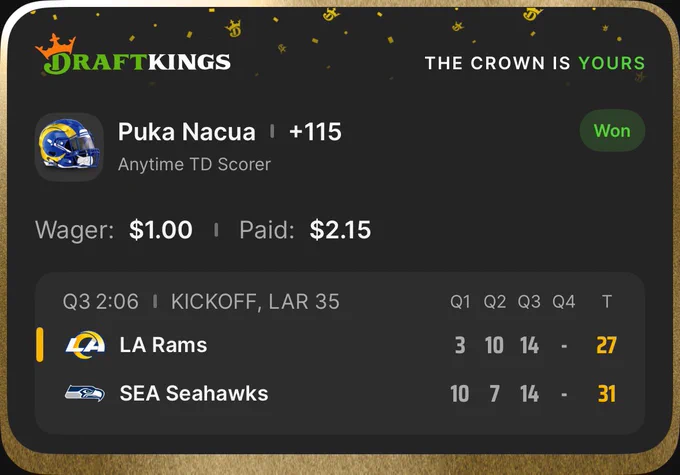This screenshot has width=680, height=475.
Task: Click the $2.15 paid amount
Action: click(x=340, y=229)
